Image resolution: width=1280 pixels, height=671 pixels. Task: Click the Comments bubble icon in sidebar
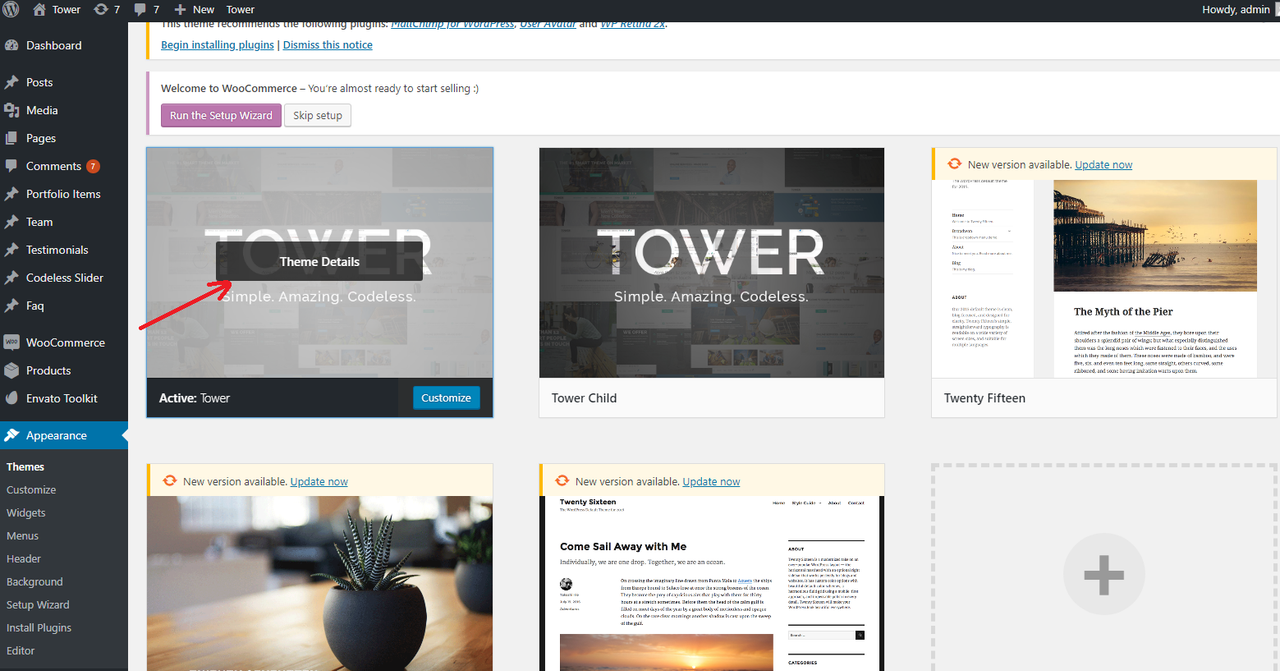(x=12, y=166)
